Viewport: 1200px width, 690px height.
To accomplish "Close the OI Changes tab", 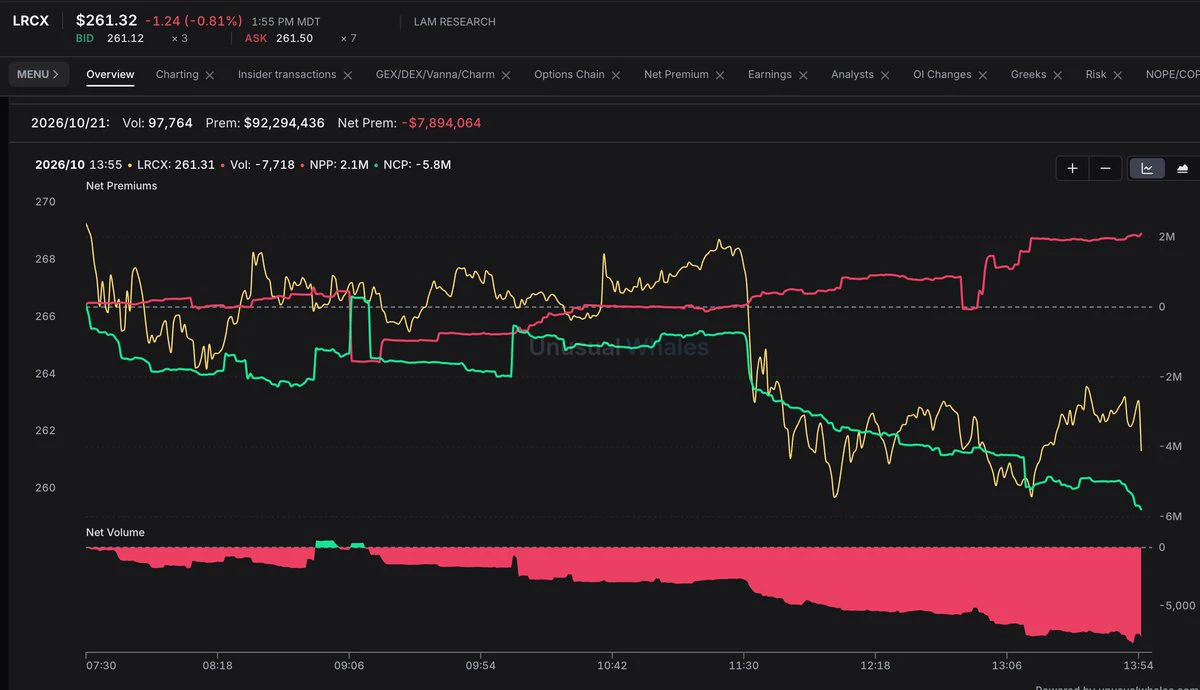I will 983,75.
